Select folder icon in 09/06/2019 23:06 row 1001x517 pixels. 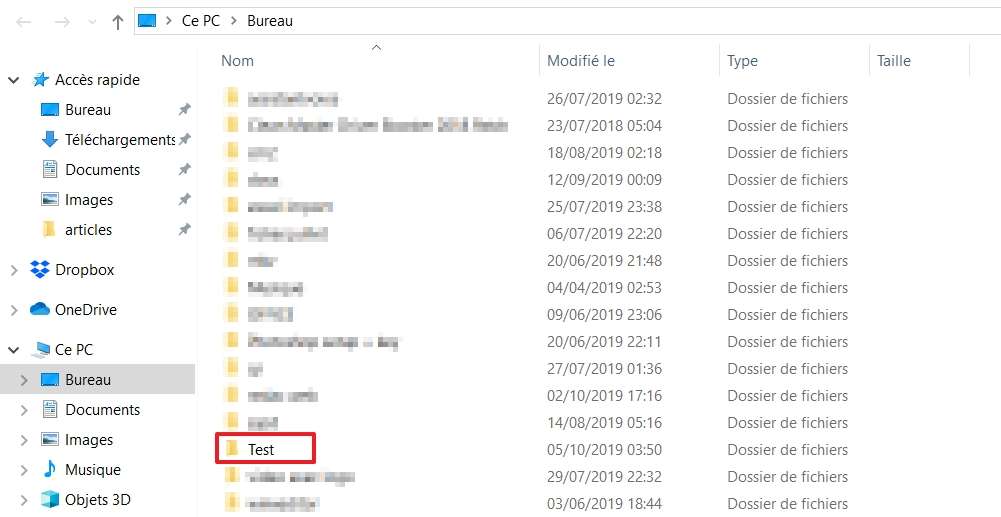tap(232, 313)
